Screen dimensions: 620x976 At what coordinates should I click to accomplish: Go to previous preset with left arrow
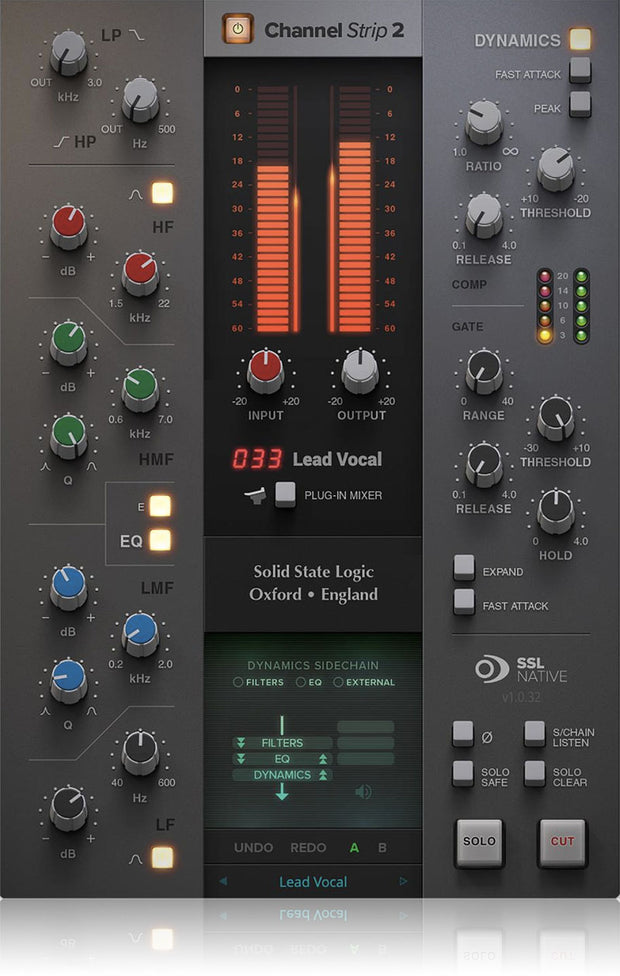(223, 881)
